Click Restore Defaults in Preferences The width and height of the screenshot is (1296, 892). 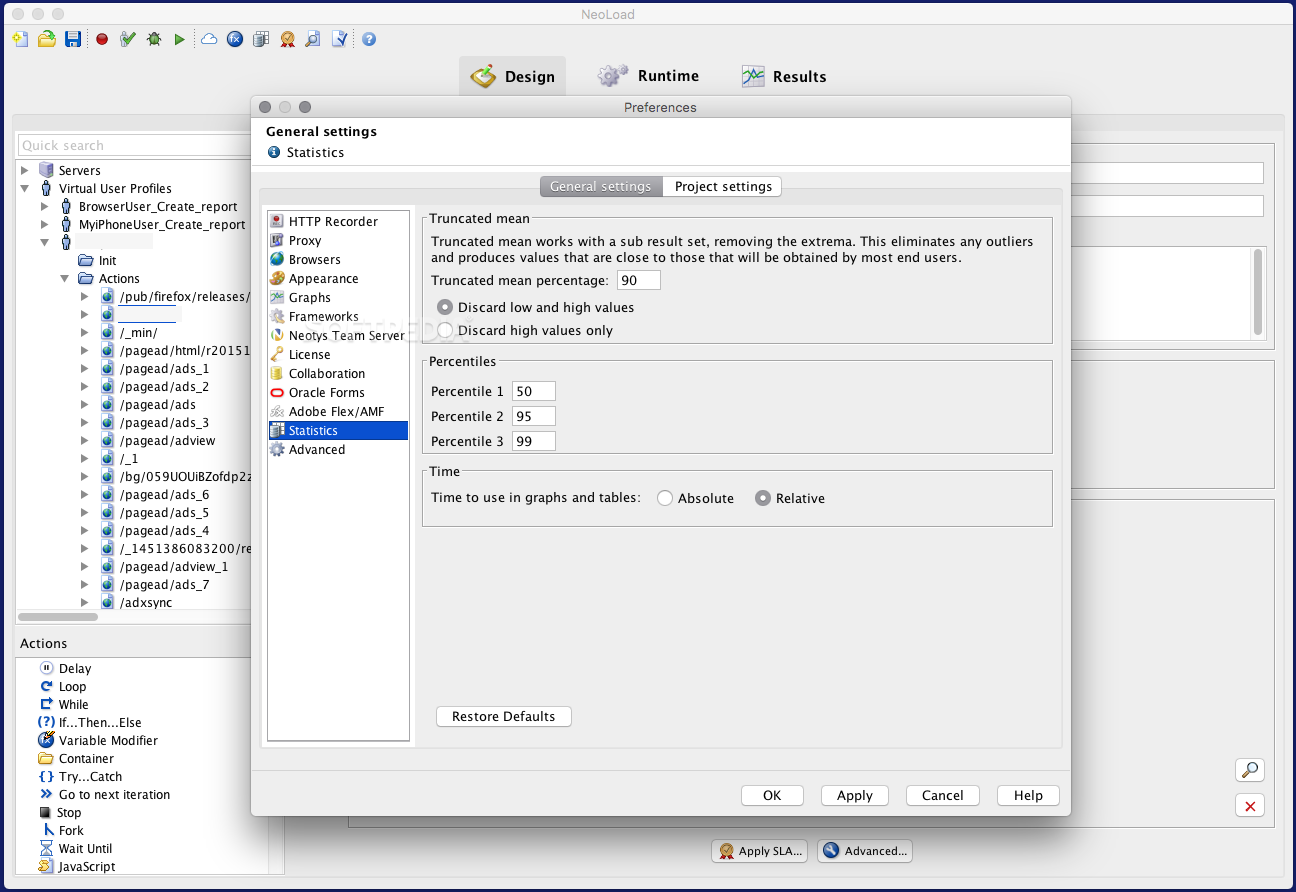[503, 716]
